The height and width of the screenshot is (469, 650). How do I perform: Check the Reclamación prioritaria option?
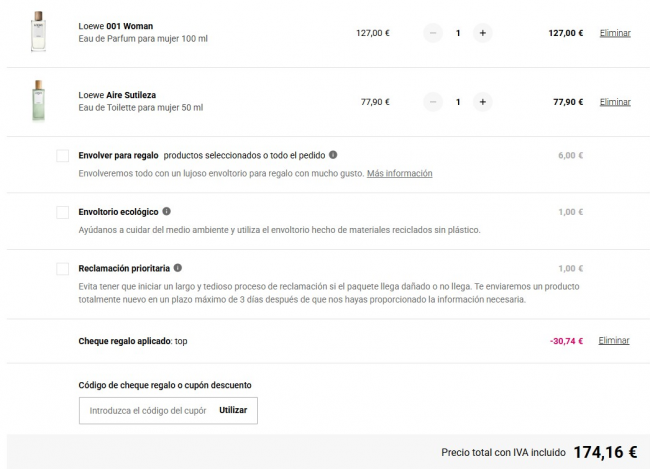pyautogui.click(x=62, y=269)
